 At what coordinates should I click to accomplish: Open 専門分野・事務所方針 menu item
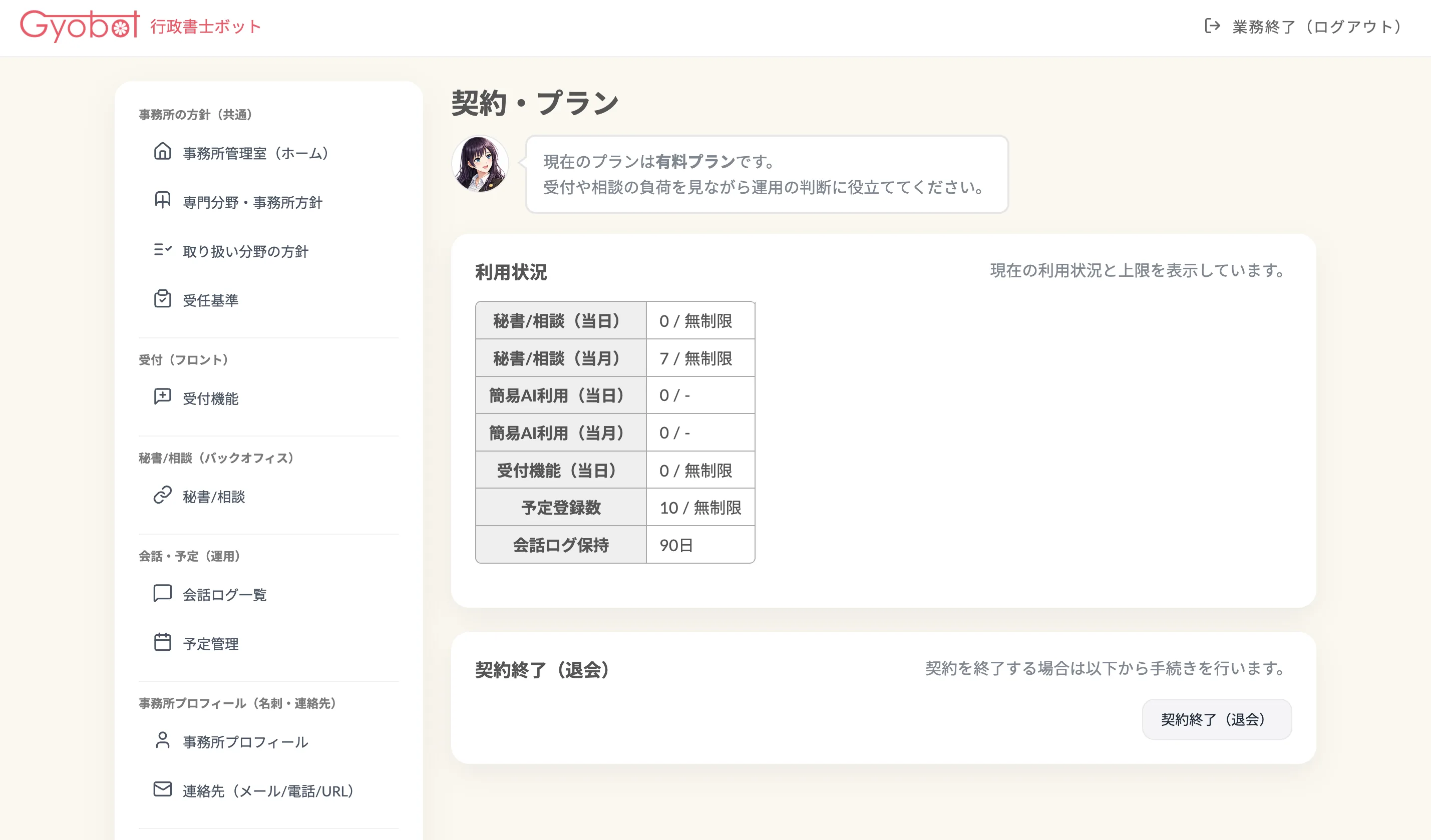pyautogui.click(x=252, y=203)
